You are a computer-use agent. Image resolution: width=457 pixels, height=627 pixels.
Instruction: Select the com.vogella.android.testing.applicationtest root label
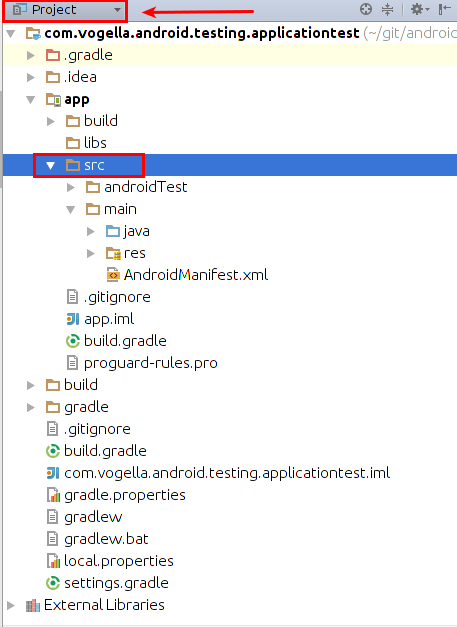click(202, 33)
